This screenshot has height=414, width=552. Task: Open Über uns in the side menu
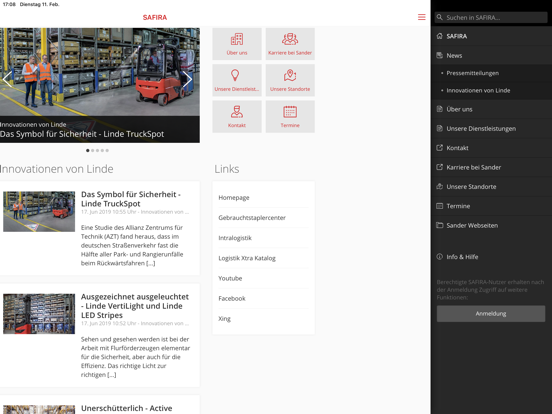point(491,109)
